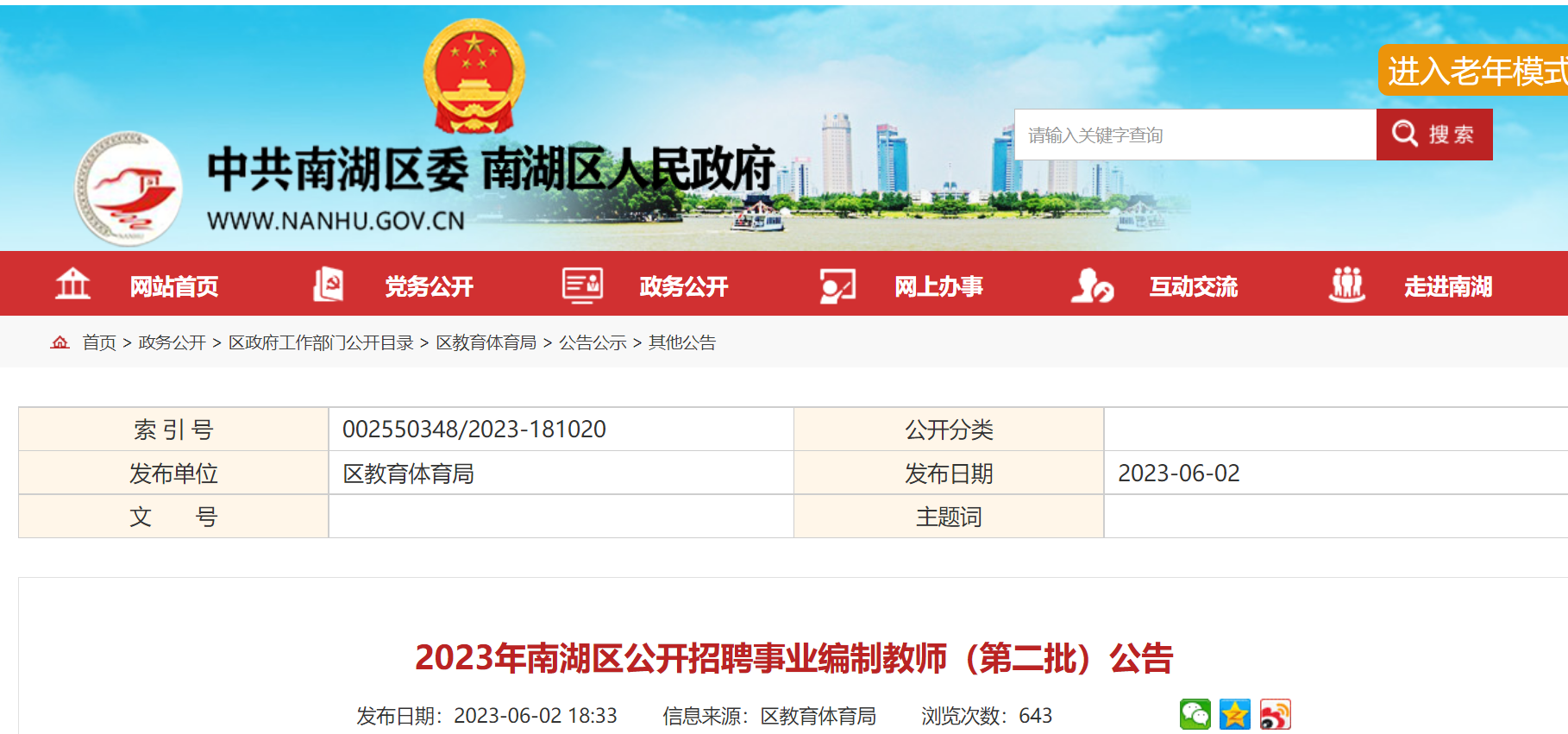Open the 网上办事 navigation item

(939, 286)
